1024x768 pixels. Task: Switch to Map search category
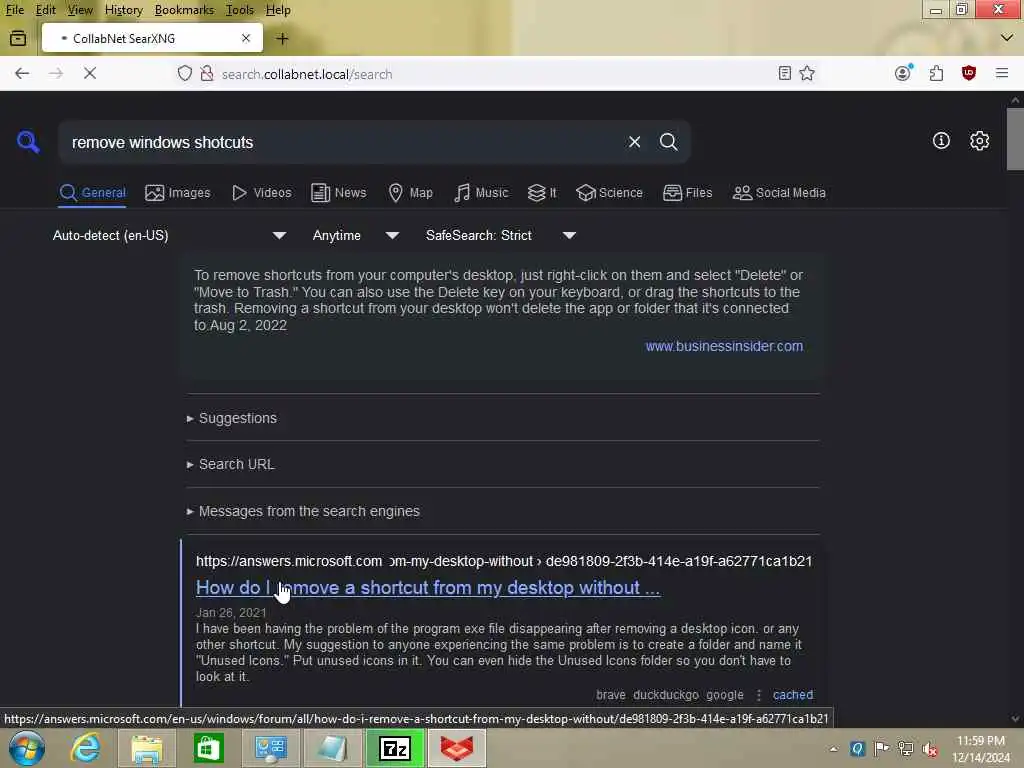pyautogui.click(x=411, y=193)
